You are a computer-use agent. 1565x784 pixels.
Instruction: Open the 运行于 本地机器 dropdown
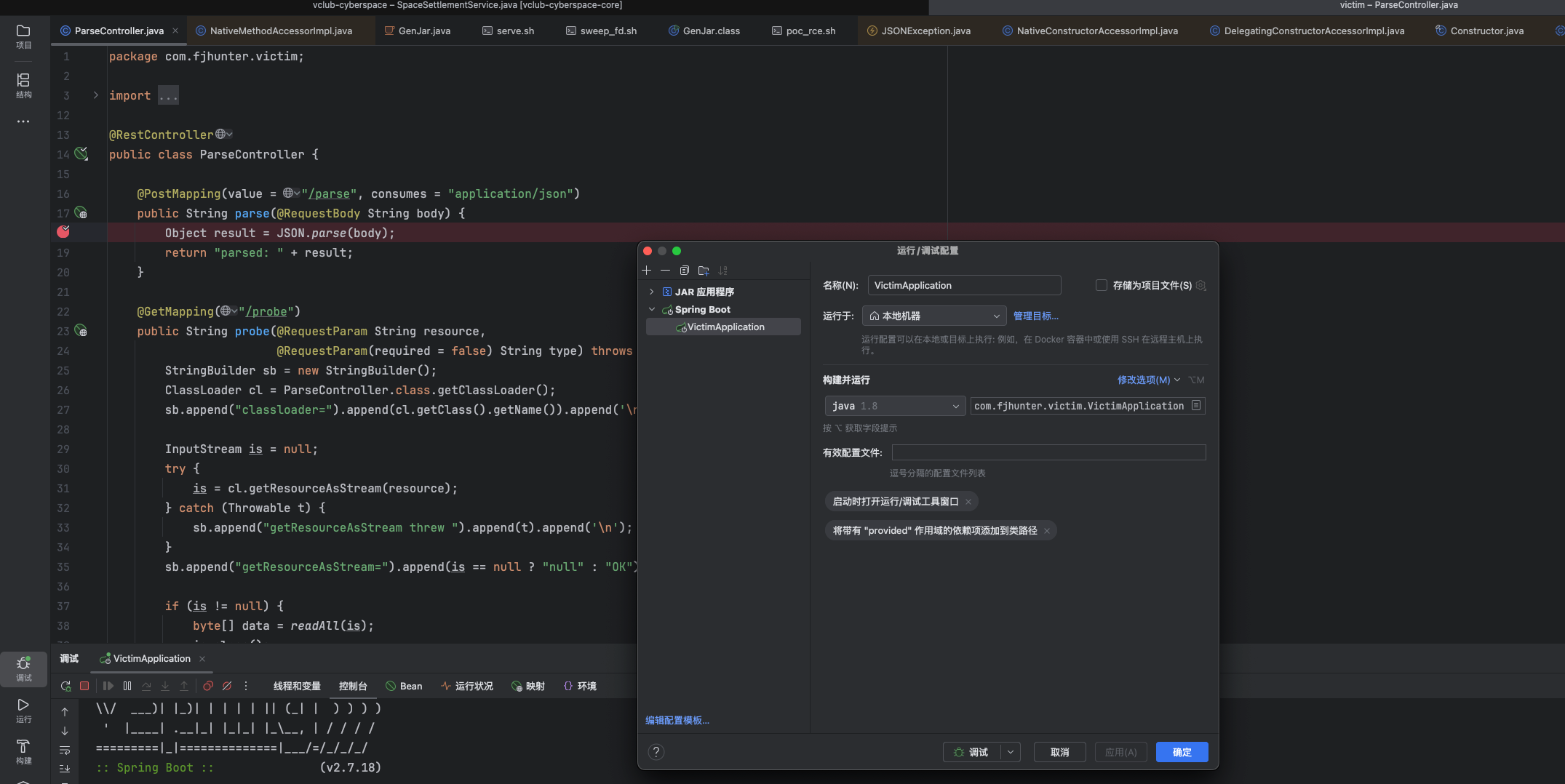click(x=934, y=316)
